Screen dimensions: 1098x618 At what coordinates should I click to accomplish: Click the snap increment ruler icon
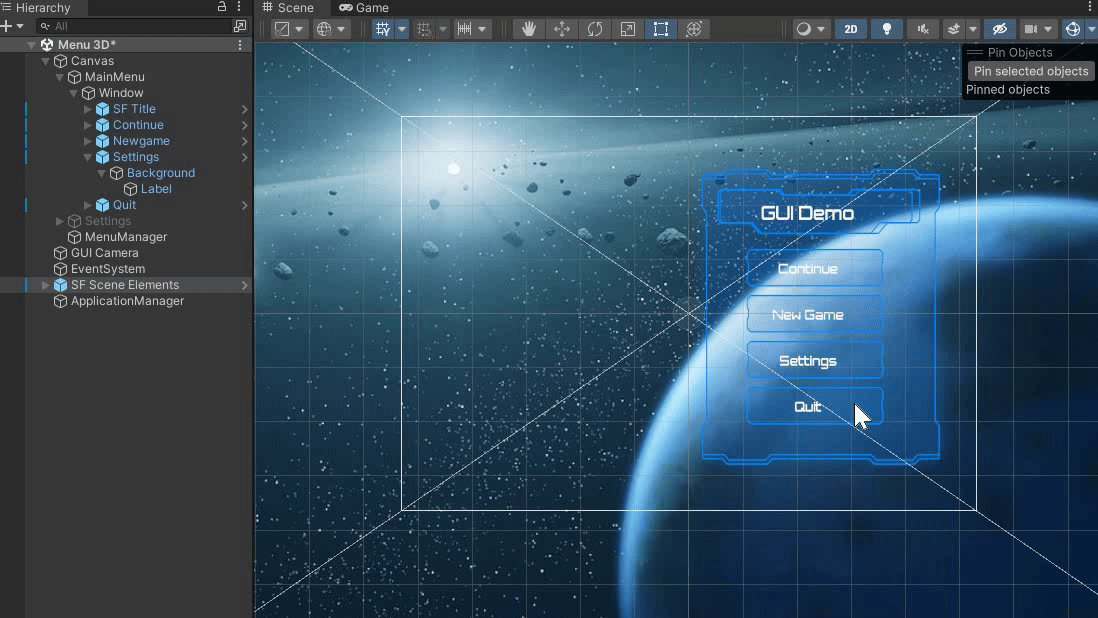464,29
